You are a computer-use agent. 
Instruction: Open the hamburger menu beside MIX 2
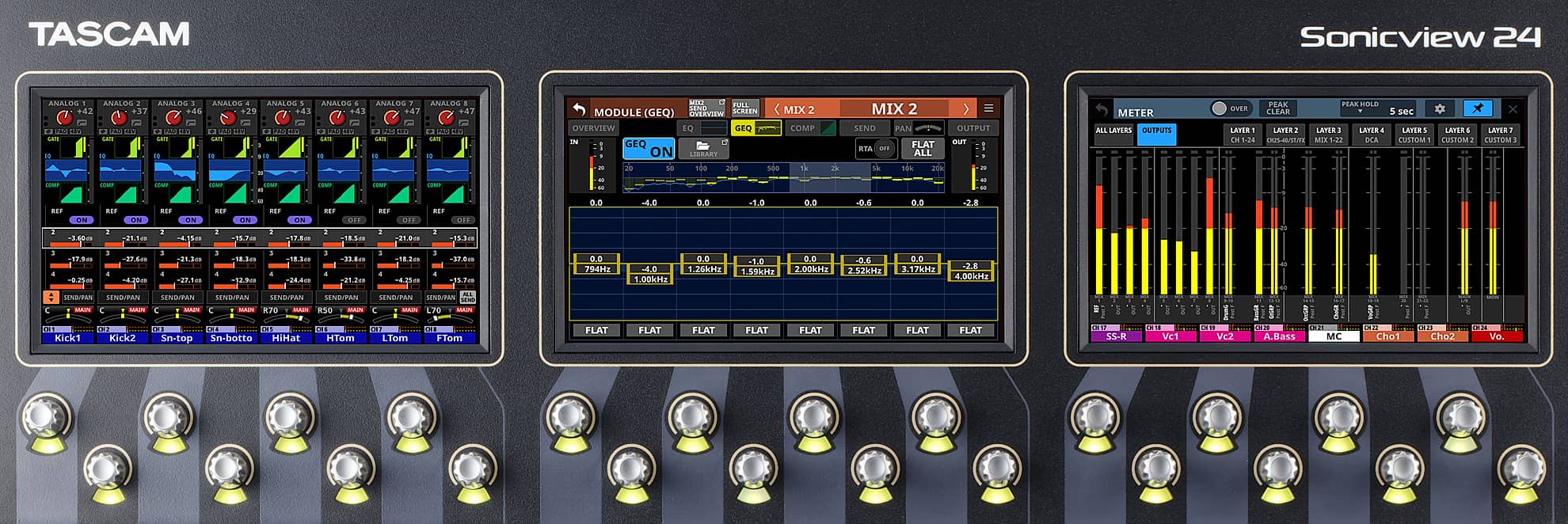coord(988,108)
